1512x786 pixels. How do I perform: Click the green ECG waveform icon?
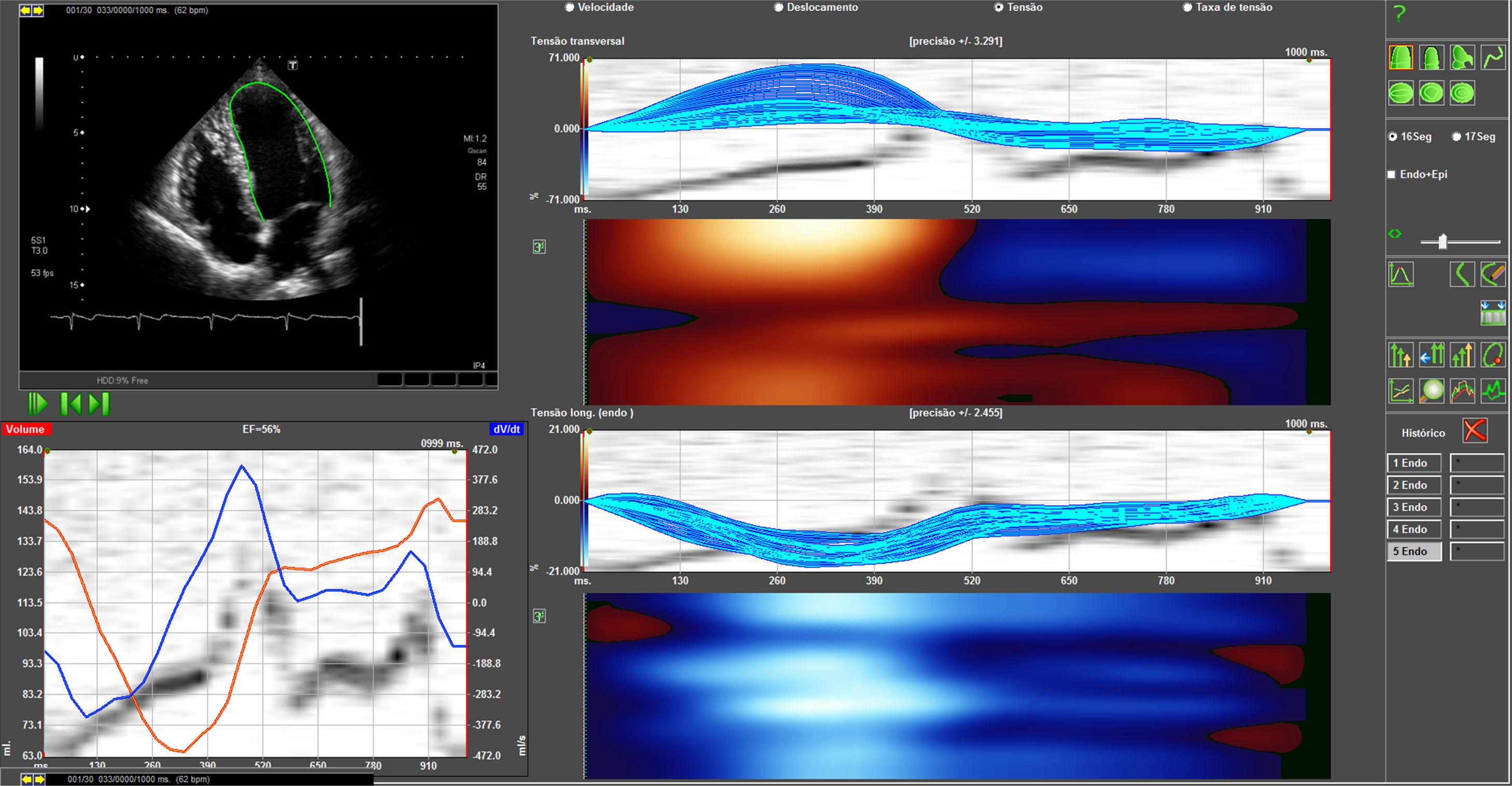[1493, 391]
